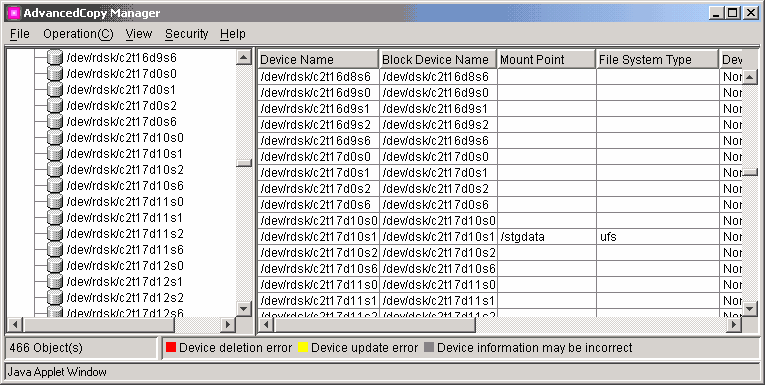Screen dimensions: 765x385
Task: Click the tree pane vertical scrollbar thumb
Action: pos(244,163)
